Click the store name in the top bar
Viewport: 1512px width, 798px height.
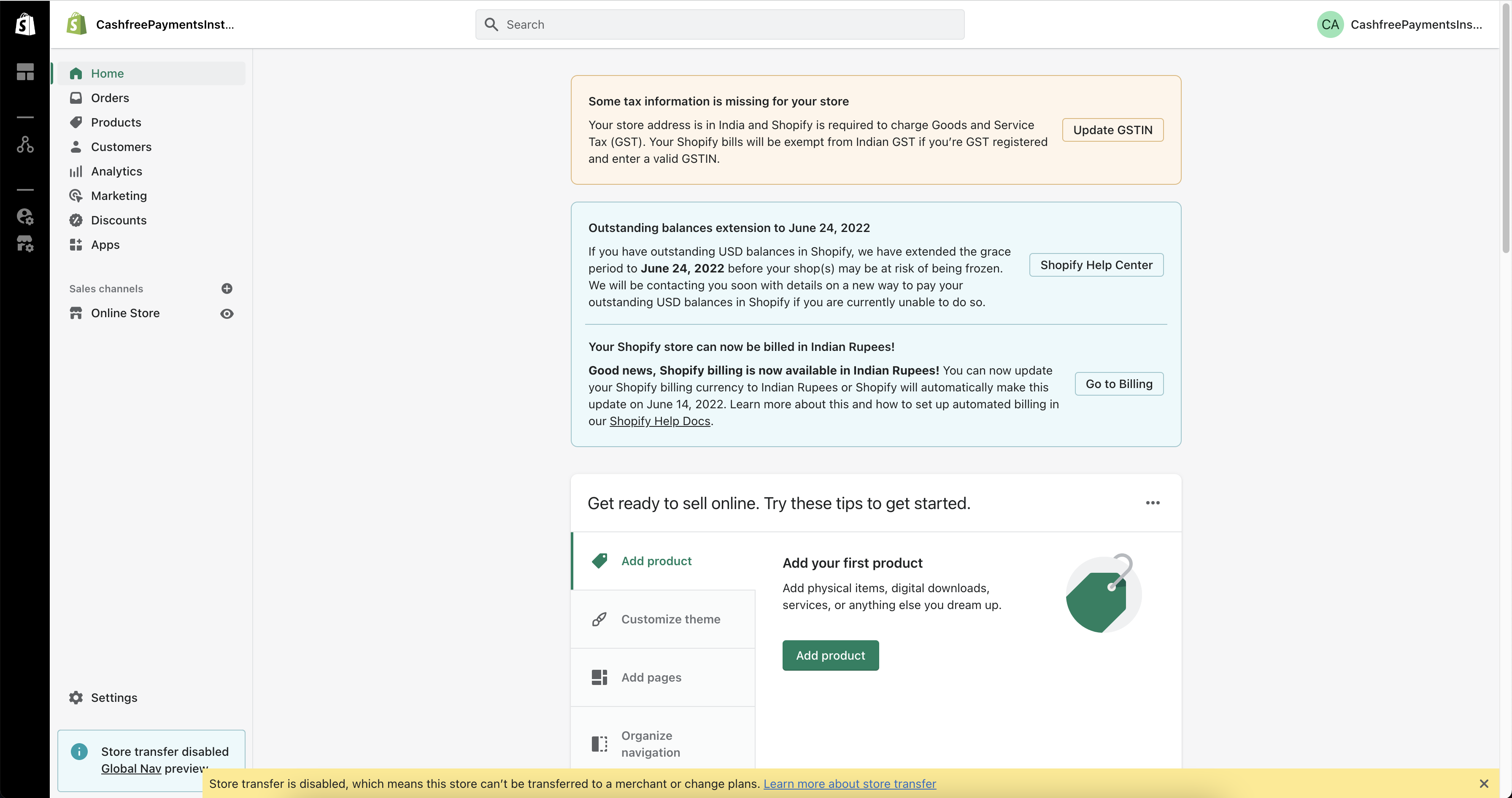click(x=165, y=24)
